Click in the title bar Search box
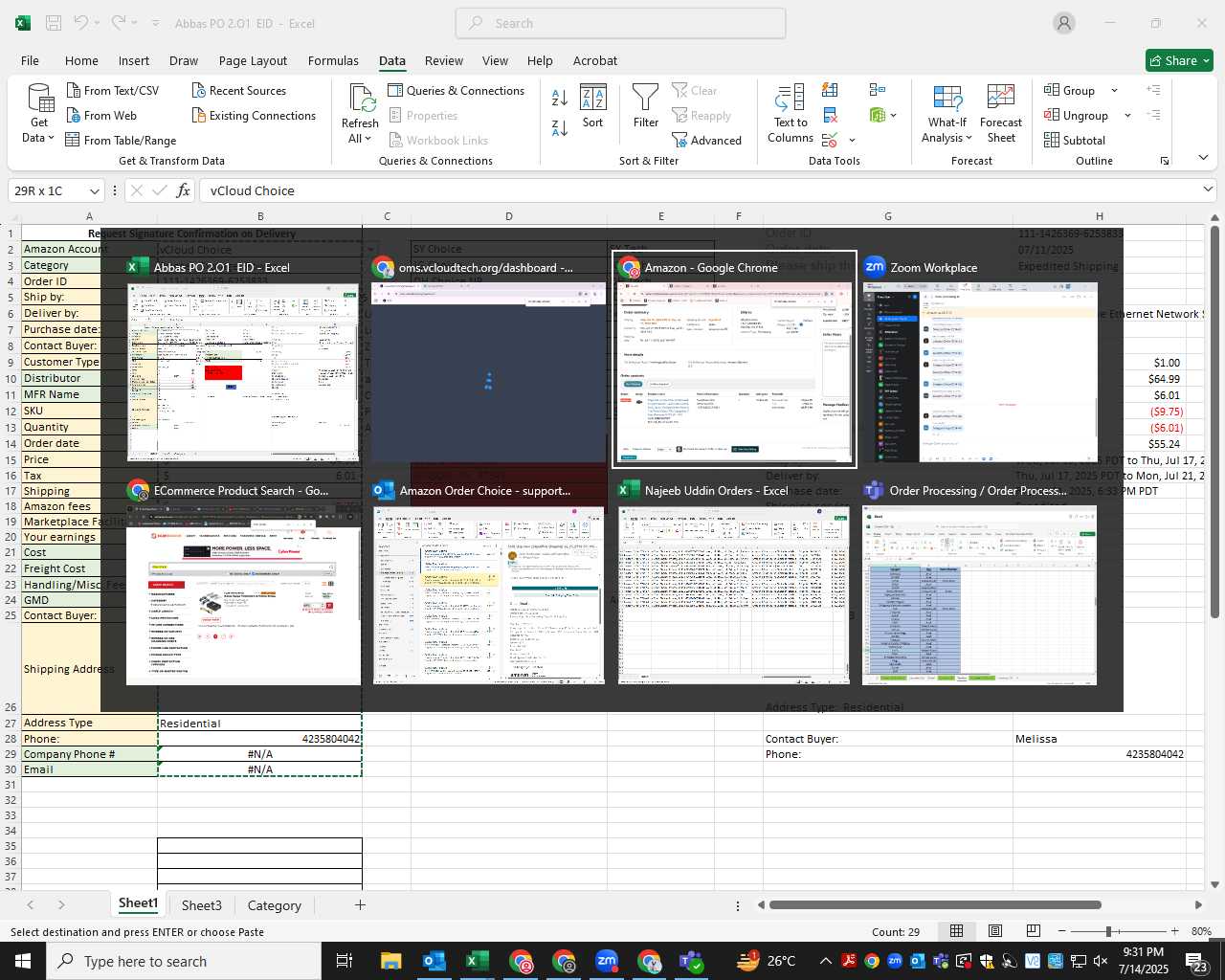 620,23
